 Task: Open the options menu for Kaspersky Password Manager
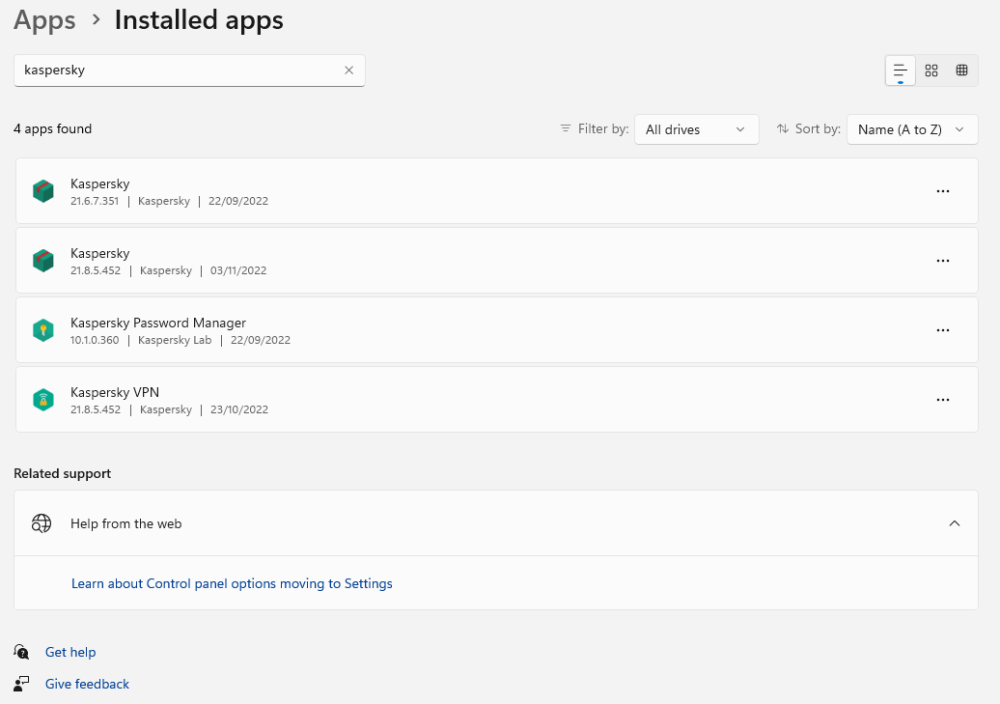point(943,330)
